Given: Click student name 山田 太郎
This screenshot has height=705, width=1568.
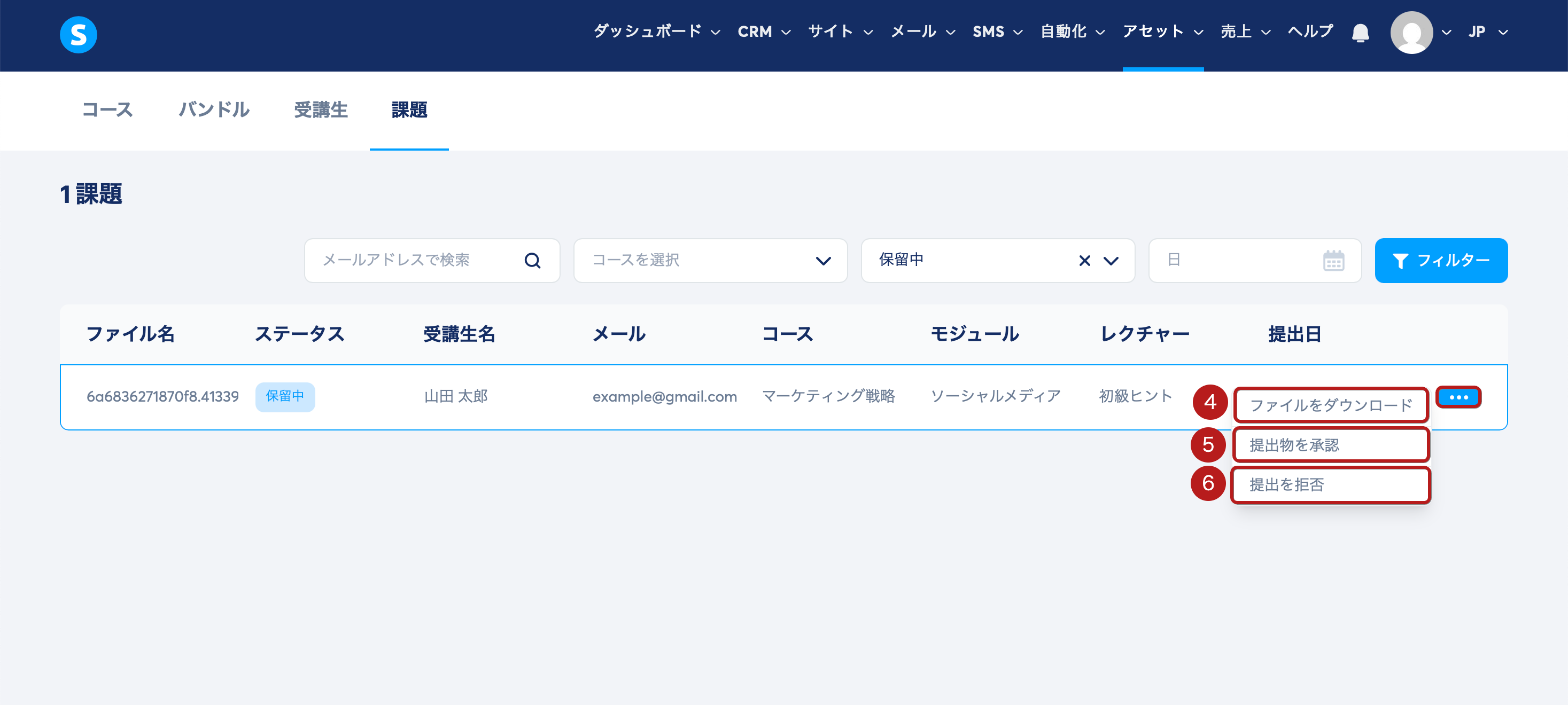Looking at the screenshot, I should pos(456,397).
